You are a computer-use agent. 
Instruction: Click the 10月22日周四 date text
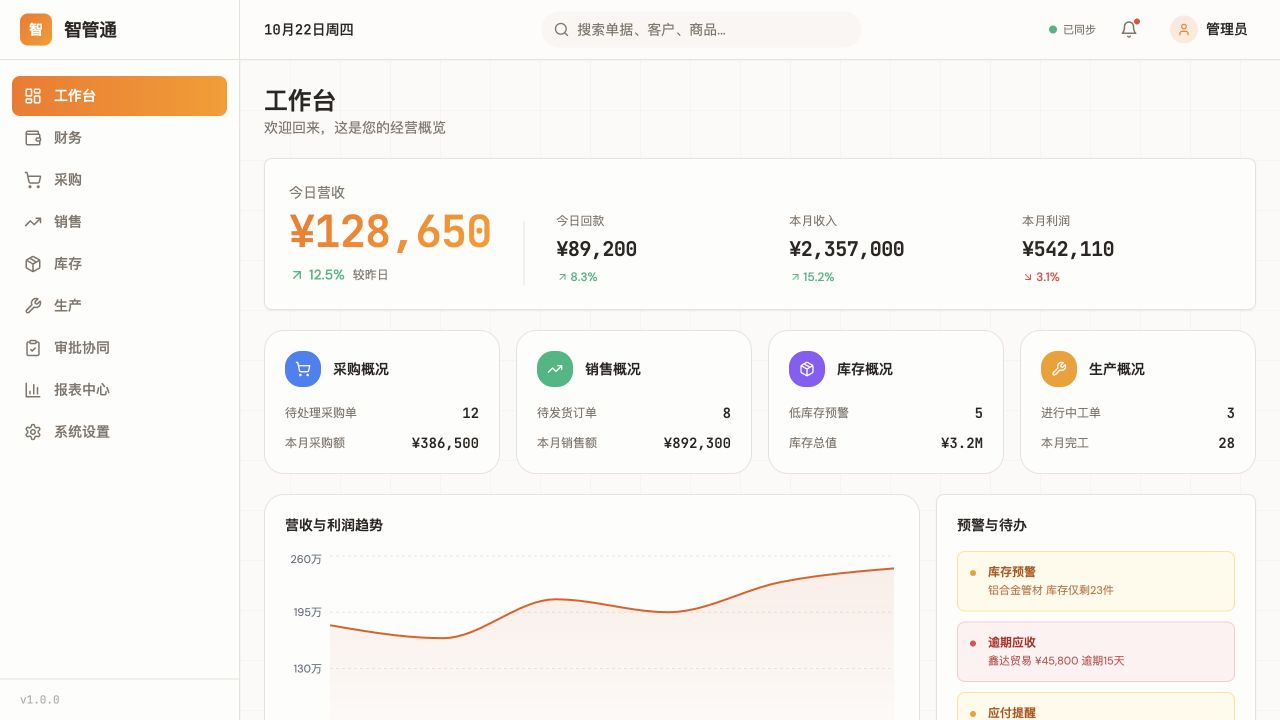[x=309, y=30]
